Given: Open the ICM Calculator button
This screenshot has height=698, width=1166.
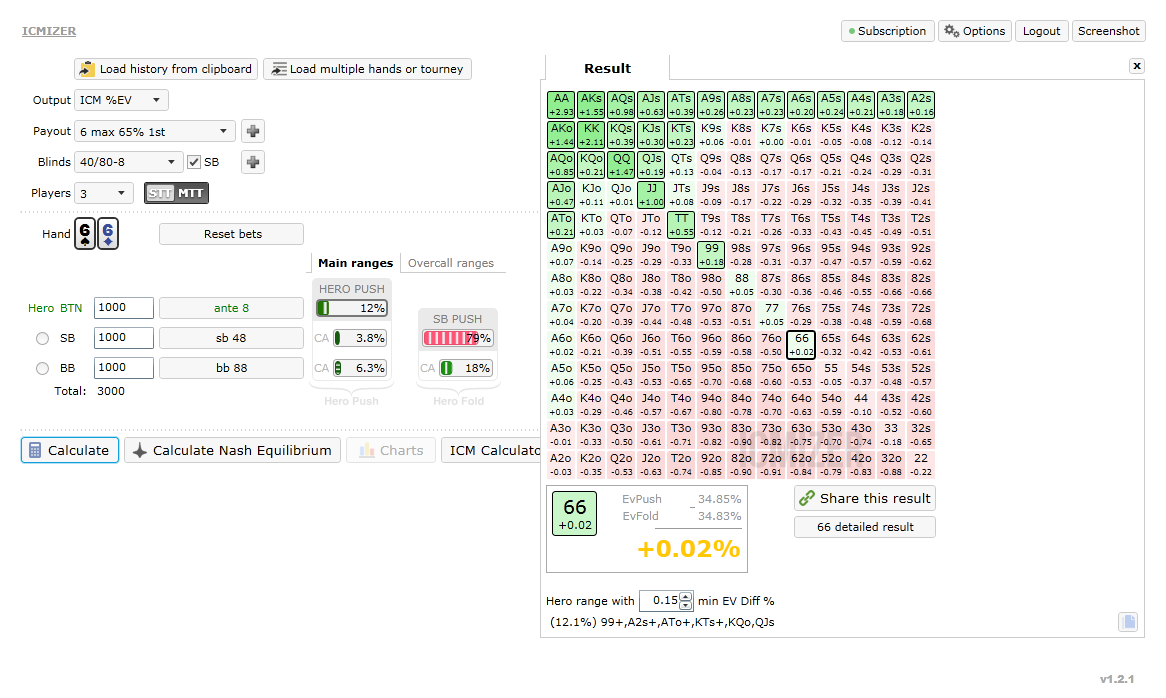Looking at the screenshot, I should 491,450.
